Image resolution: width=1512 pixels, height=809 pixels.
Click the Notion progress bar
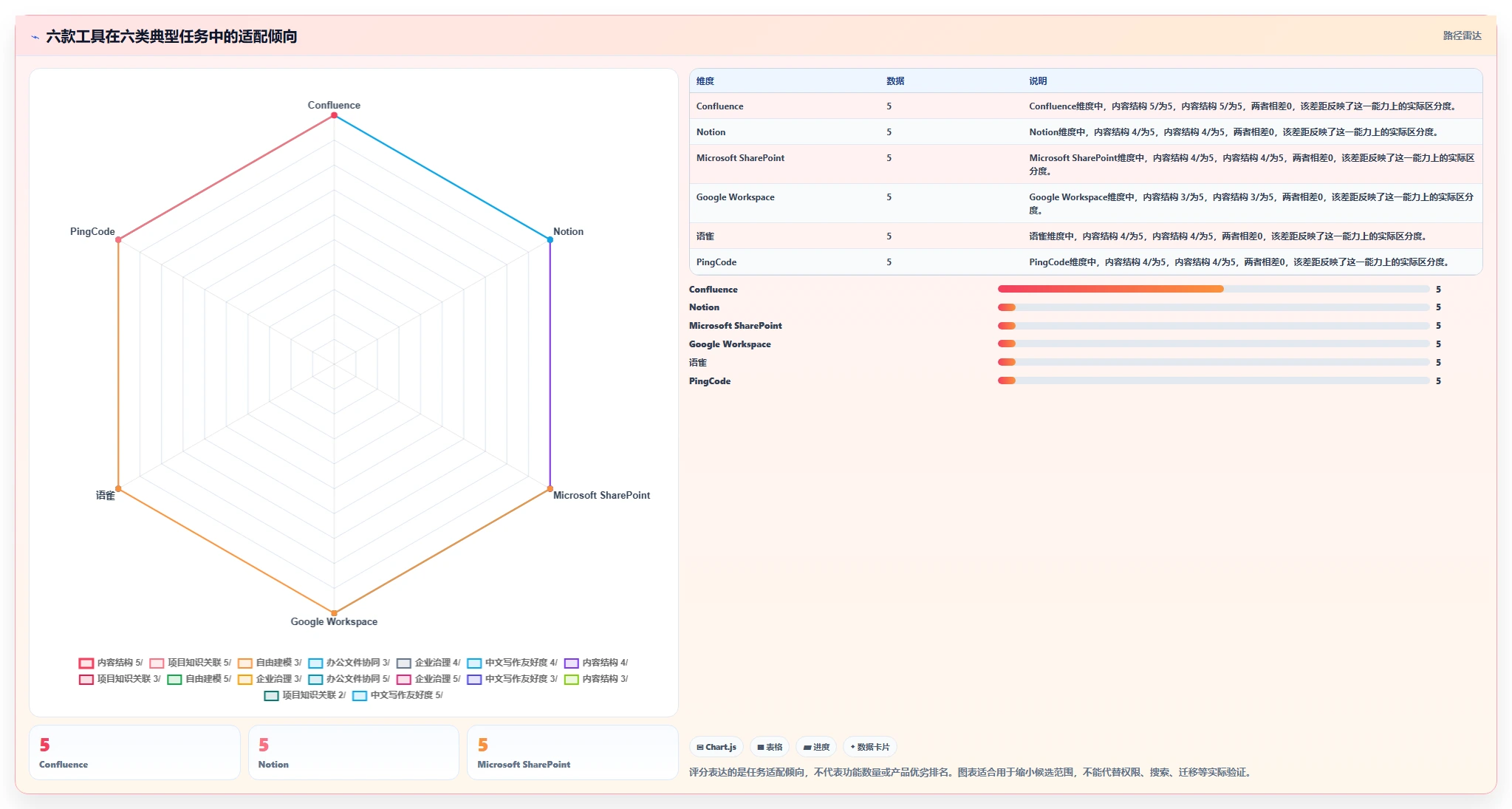point(1214,307)
